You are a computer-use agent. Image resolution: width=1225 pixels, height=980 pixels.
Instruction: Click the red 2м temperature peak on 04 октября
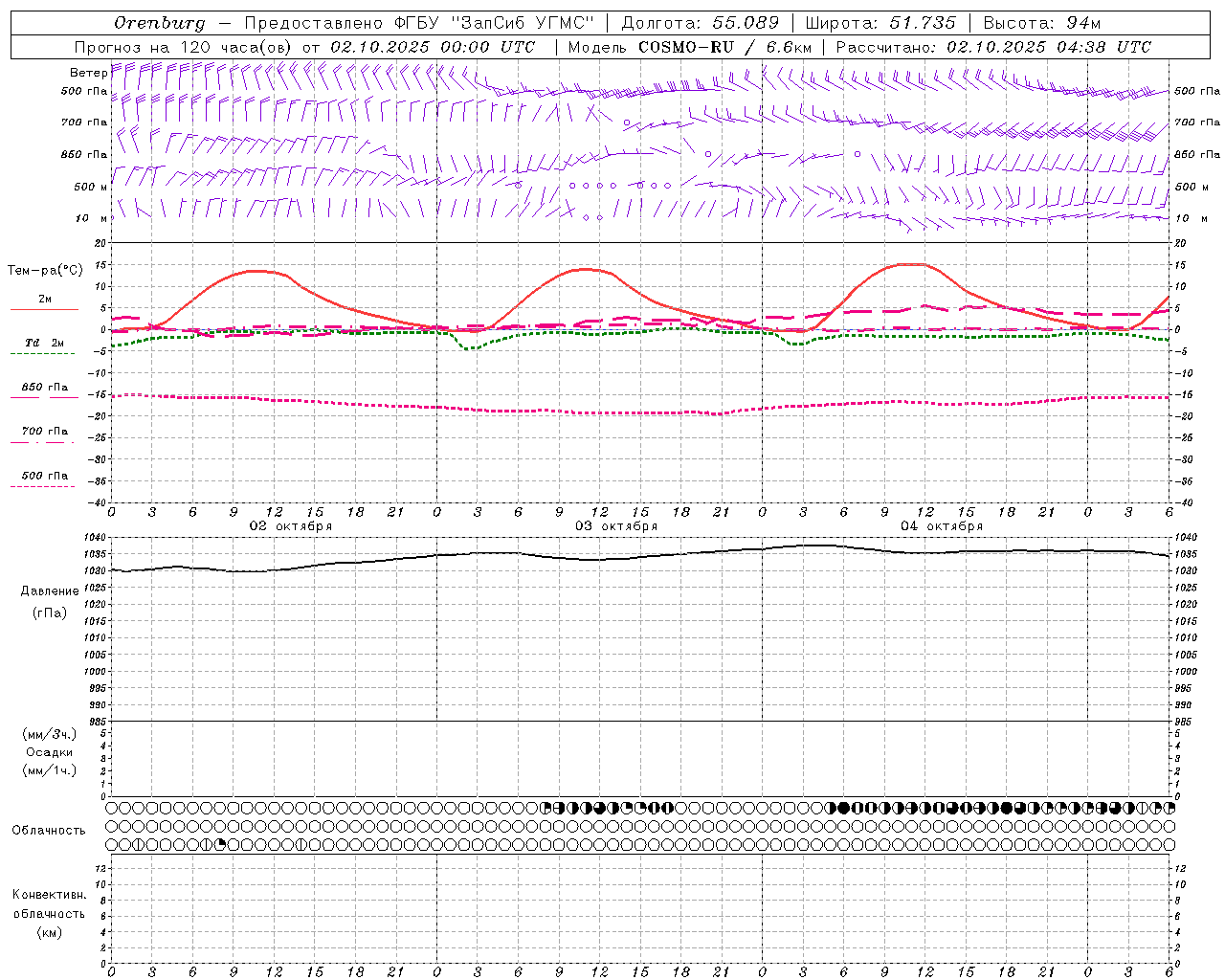(x=913, y=264)
